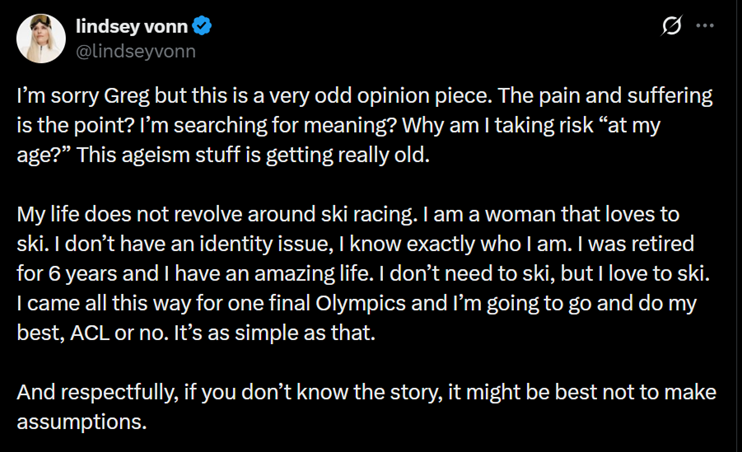
Task: Click the paragraph starting "I'm sorry Greg"
Action: point(364,126)
